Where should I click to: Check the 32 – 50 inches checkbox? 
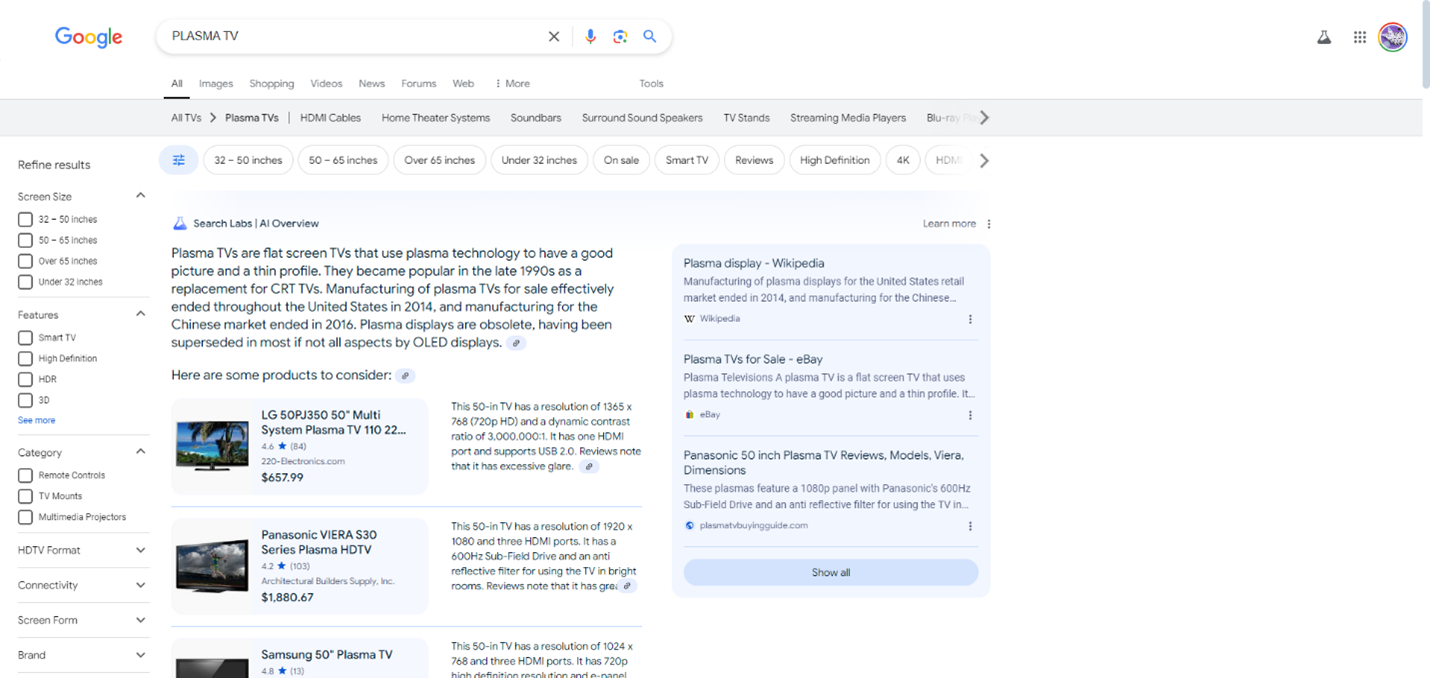tap(26, 219)
